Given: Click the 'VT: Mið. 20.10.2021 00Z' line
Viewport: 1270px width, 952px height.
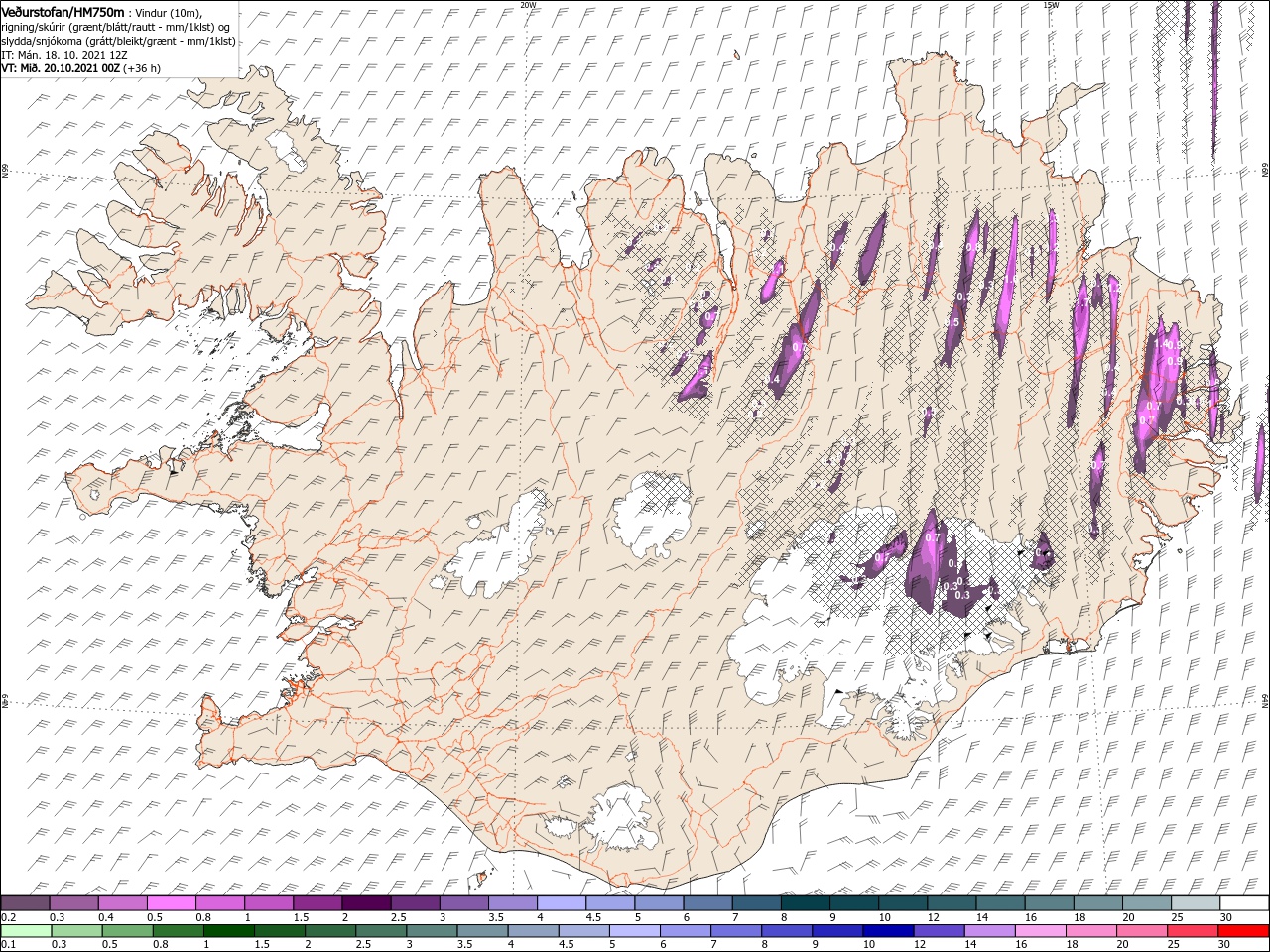Looking at the screenshot, I should tap(60, 68).
